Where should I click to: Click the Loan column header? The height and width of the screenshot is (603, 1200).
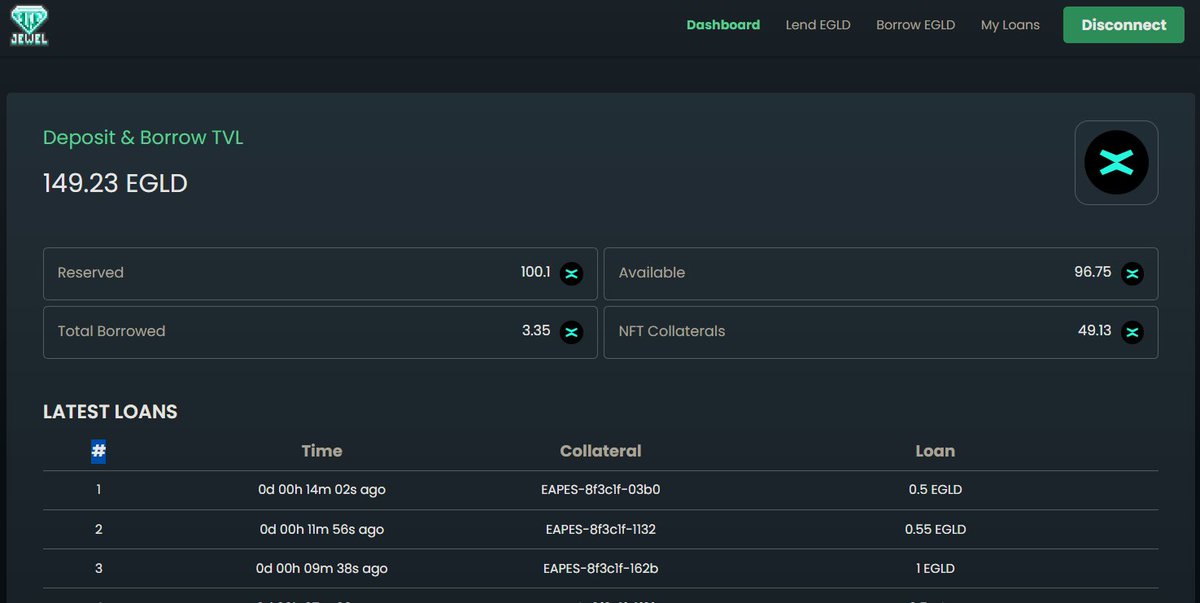click(935, 451)
